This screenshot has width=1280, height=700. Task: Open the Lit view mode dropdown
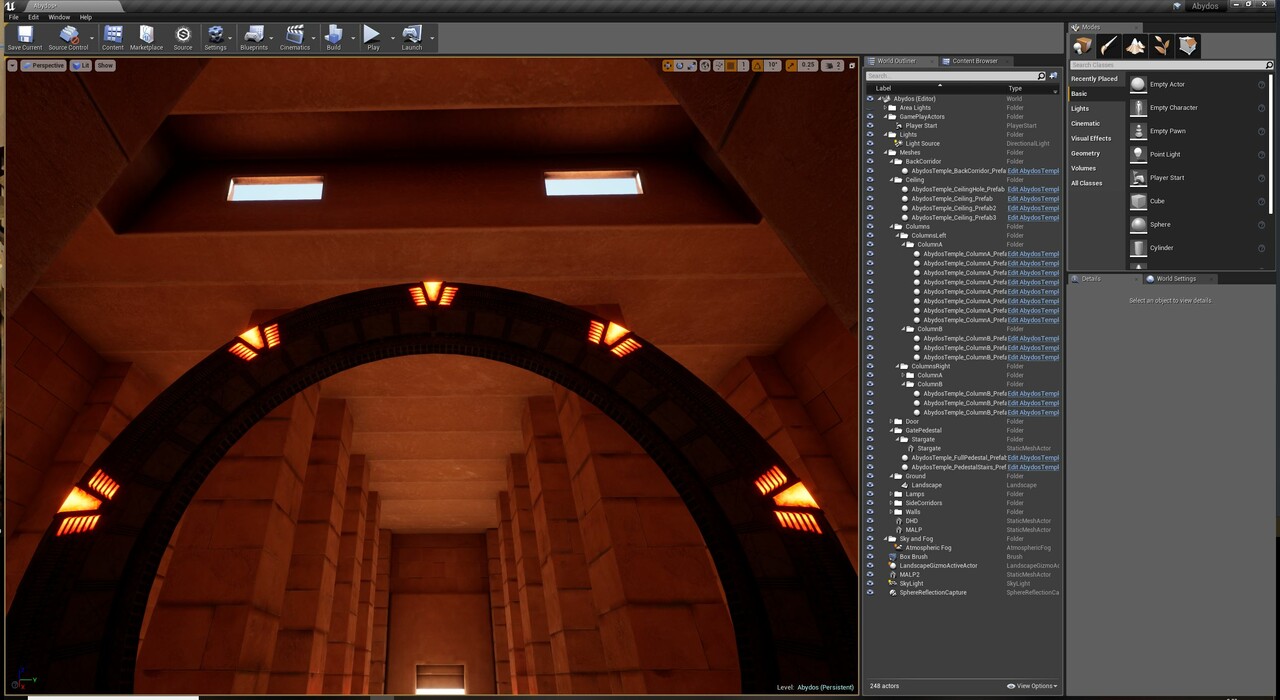(80, 65)
